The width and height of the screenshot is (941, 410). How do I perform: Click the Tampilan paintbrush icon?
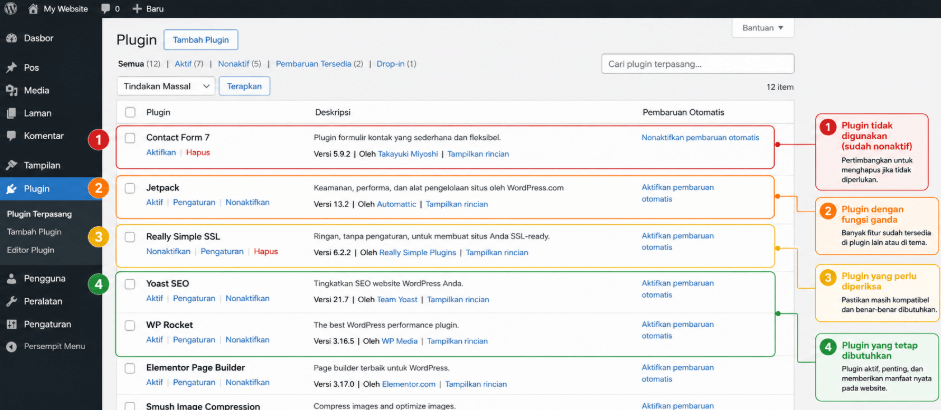point(11,165)
